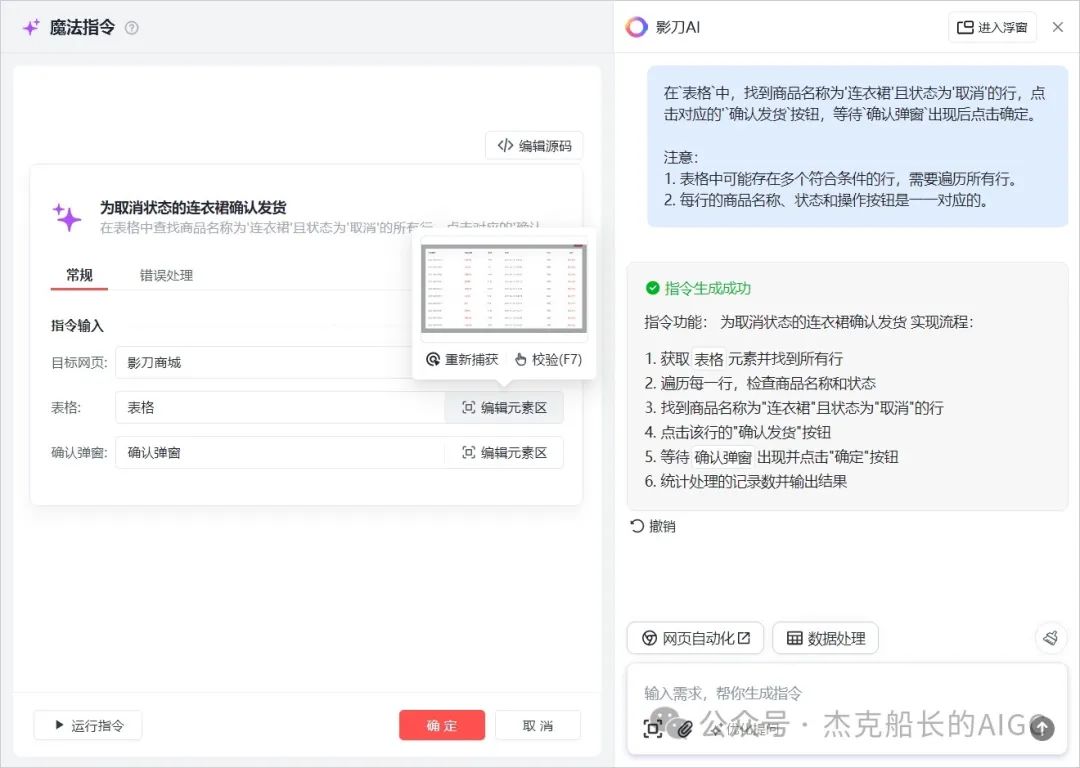Click the 影刀AI logo icon
The height and width of the screenshot is (768, 1080).
[636, 27]
